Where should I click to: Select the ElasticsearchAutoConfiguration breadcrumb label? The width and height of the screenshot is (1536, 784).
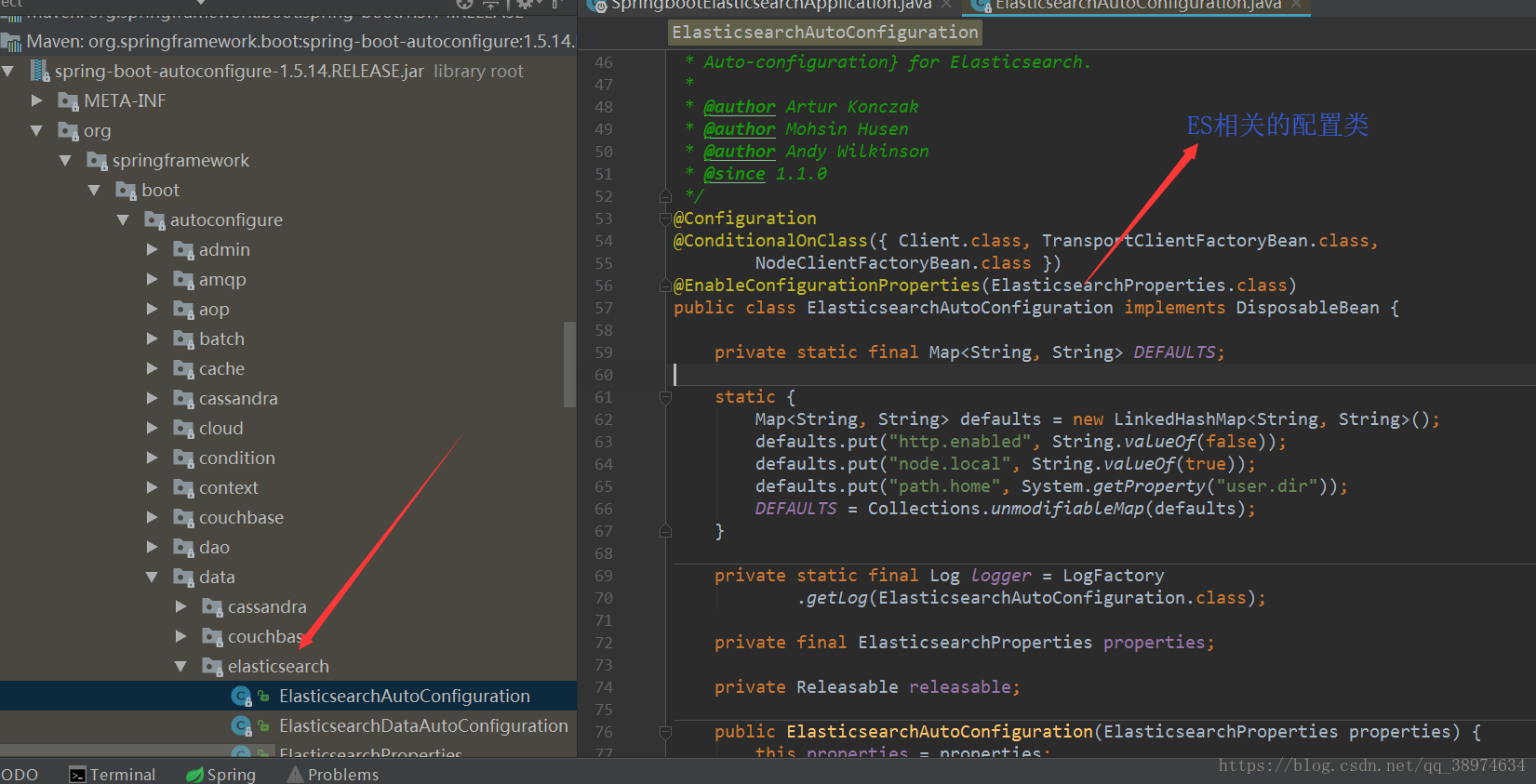[825, 33]
